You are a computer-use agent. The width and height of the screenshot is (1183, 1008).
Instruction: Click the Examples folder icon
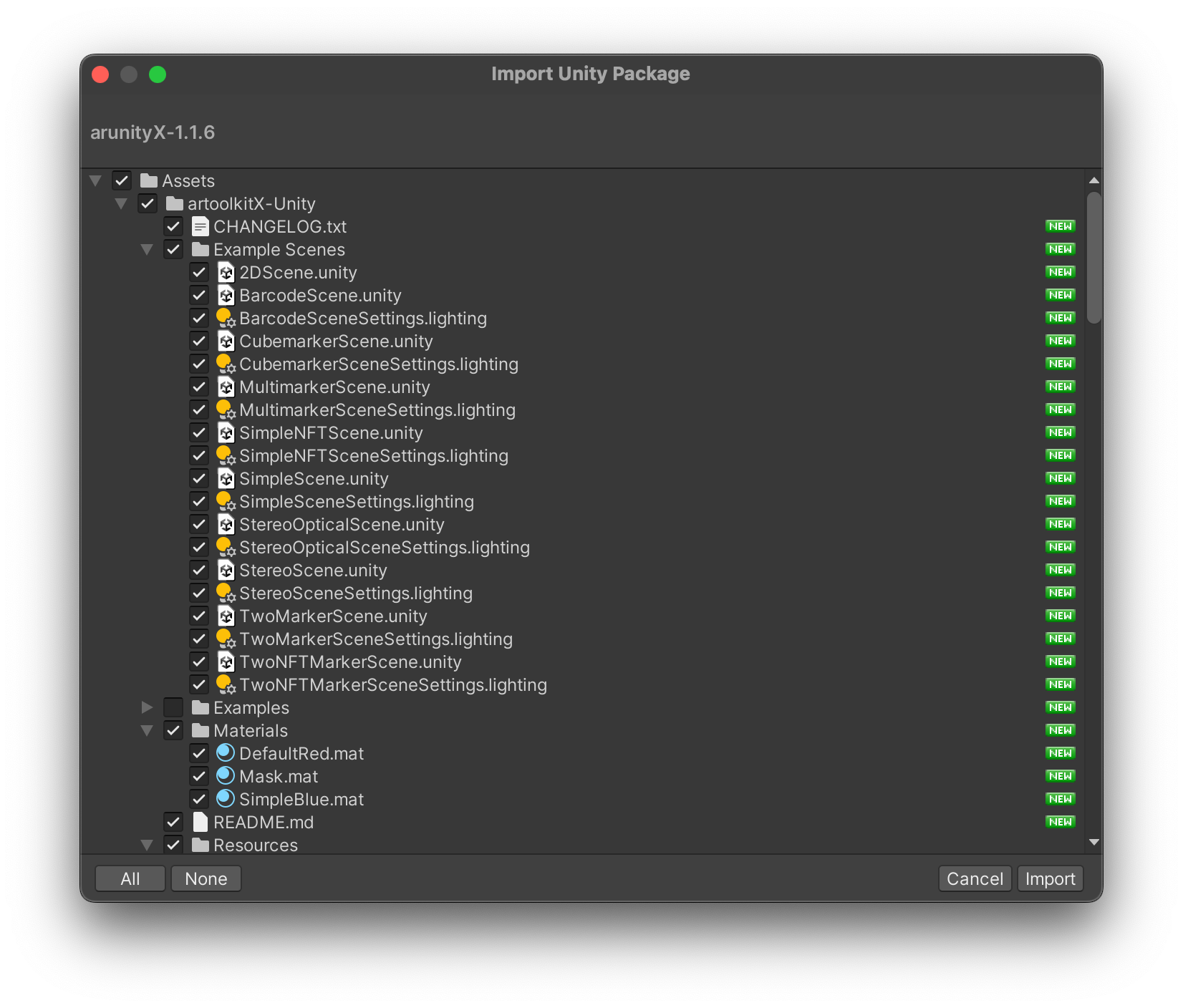tap(201, 707)
